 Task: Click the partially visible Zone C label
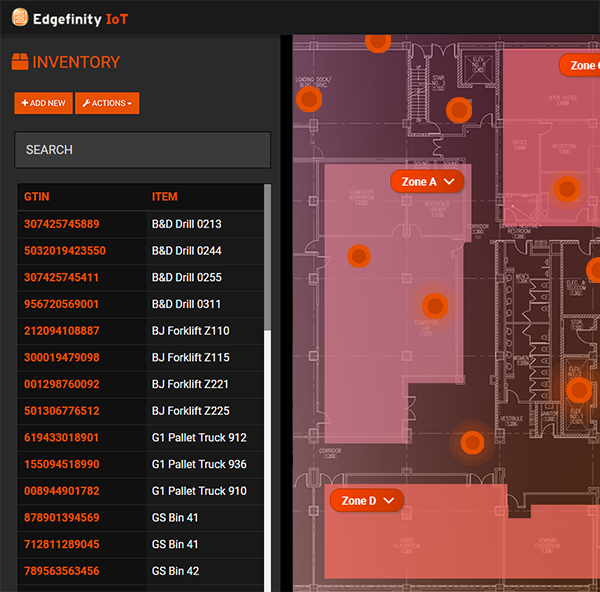580,65
